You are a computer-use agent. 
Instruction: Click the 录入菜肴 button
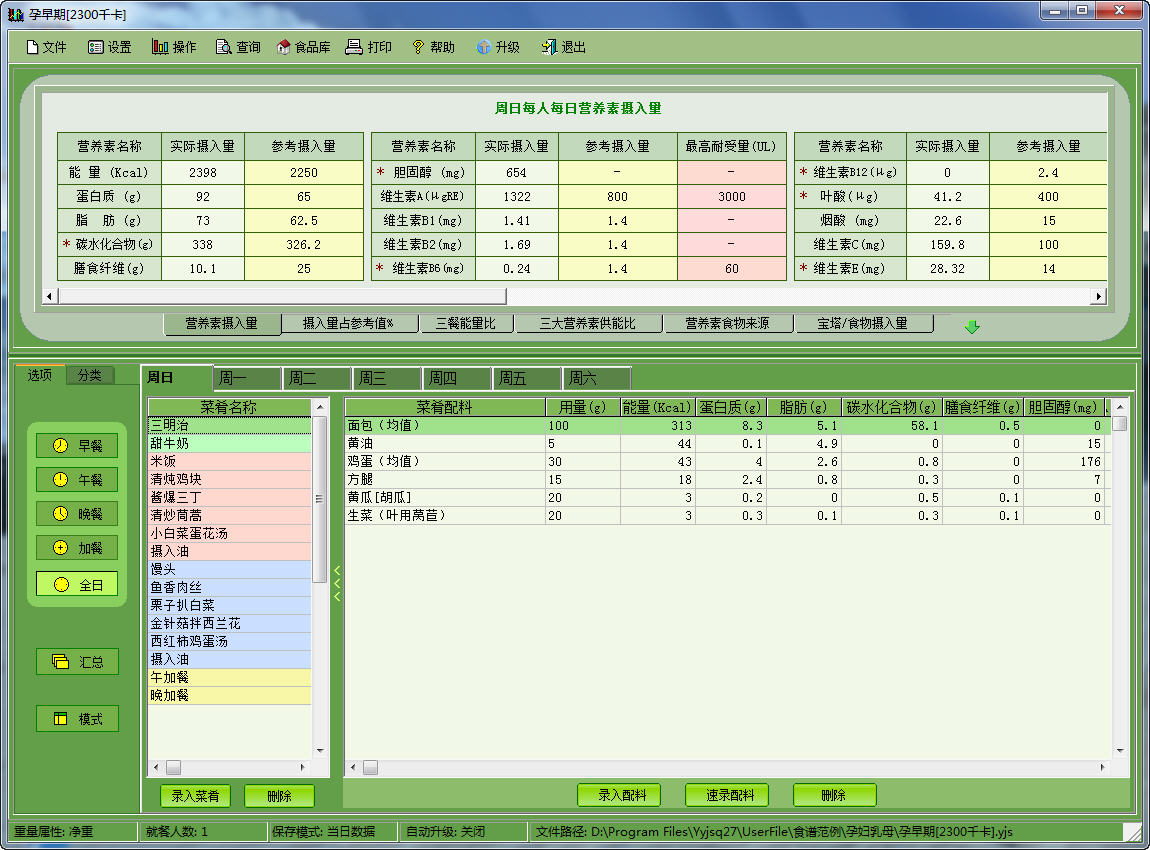(196, 796)
